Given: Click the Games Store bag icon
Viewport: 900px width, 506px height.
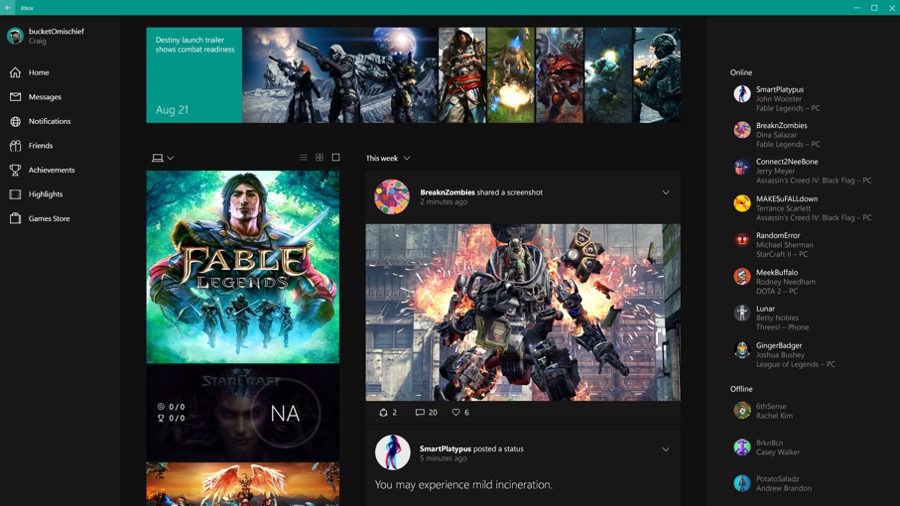Looking at the screenshot, I should [15, 218].
